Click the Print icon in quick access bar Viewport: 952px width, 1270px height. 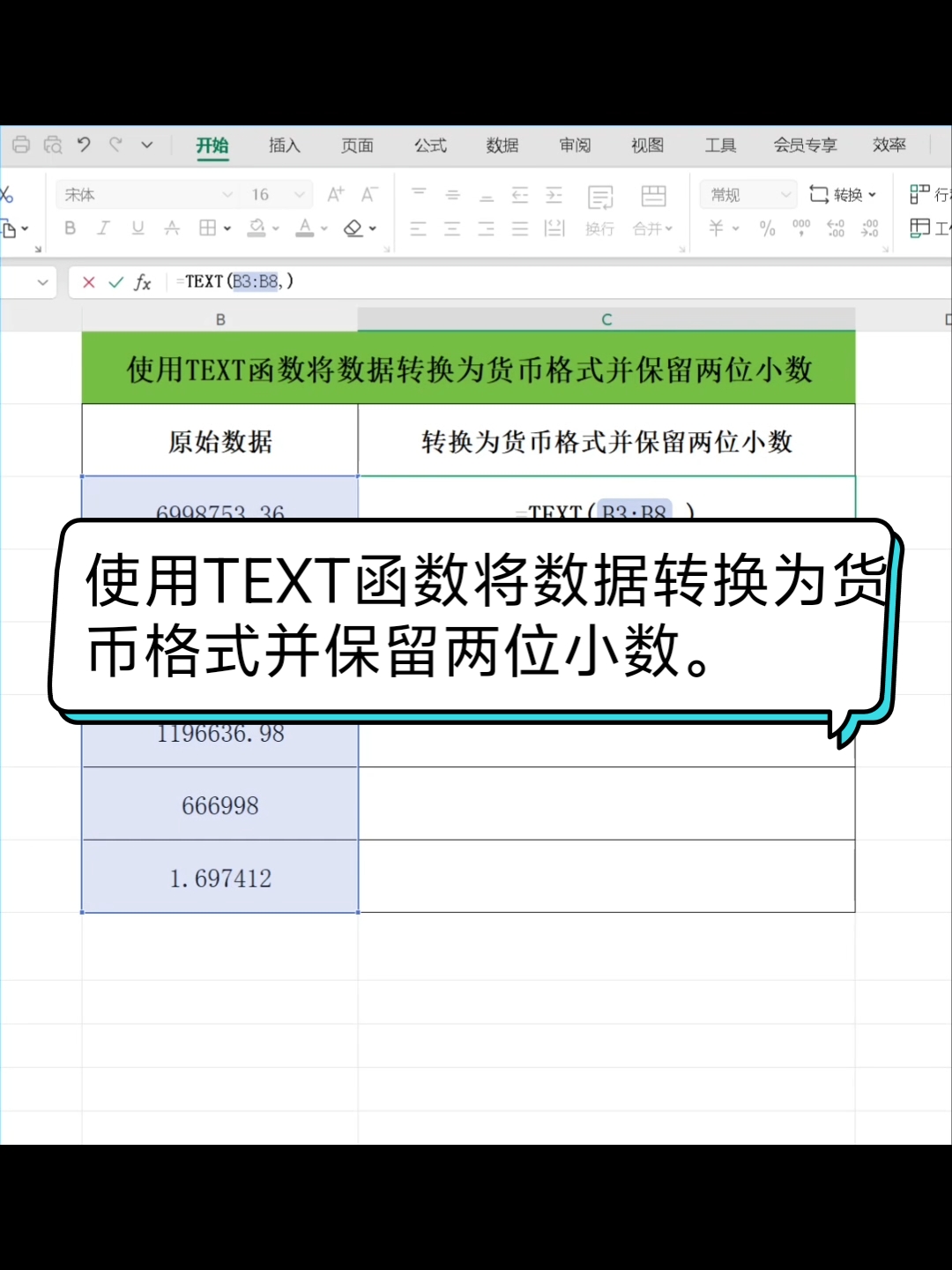pos(21,145)
